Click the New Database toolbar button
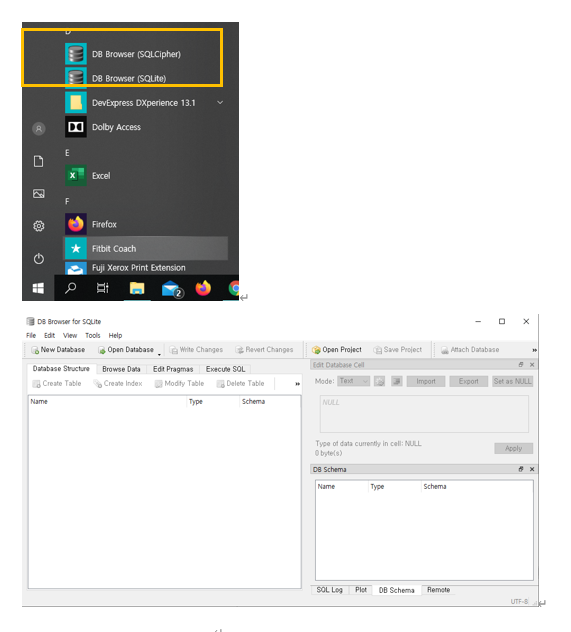Image resolution: width=571 pixels, height=632 pixels. (58, 349)
